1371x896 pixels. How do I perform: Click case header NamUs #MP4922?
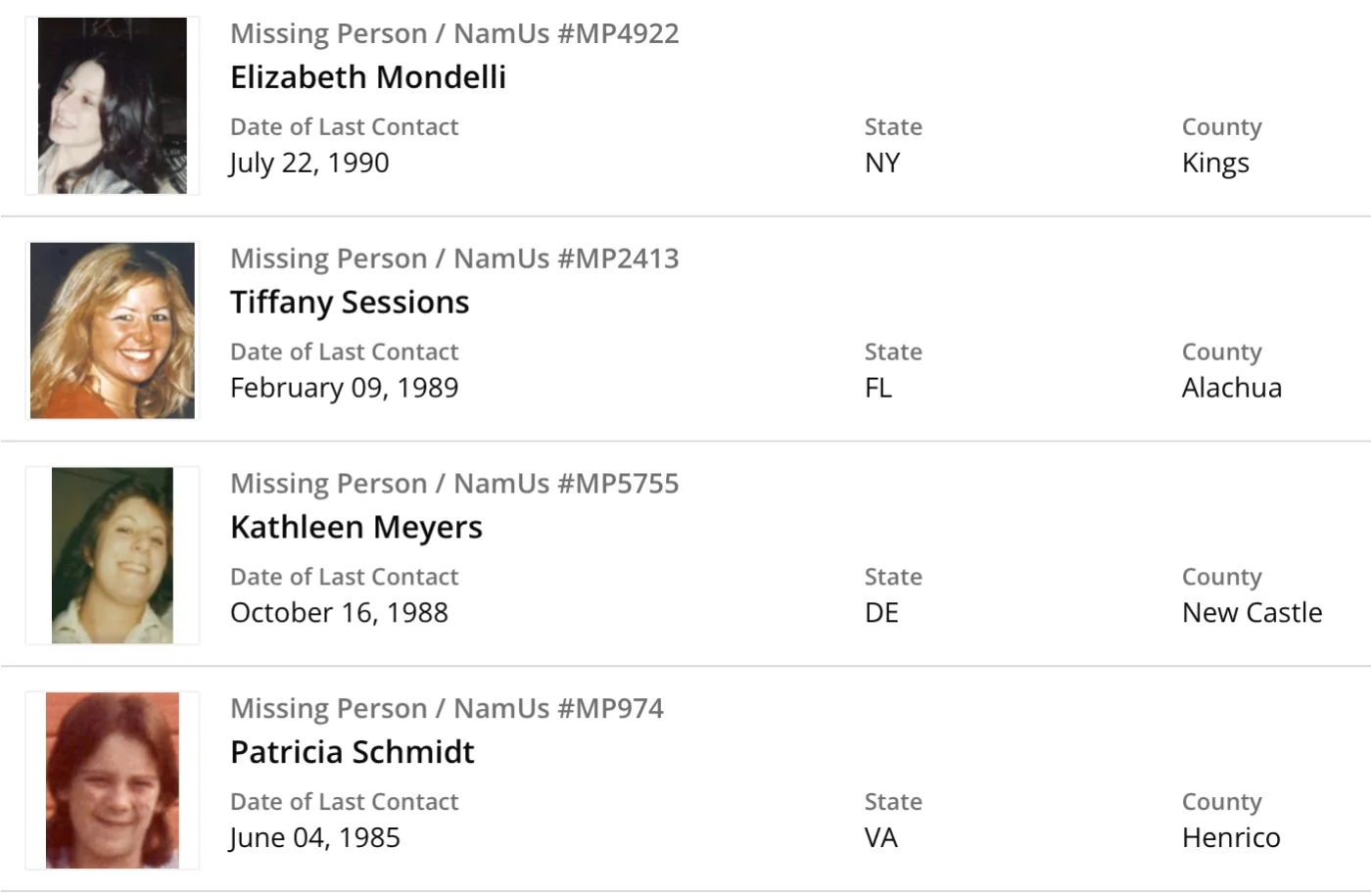(454, 33)
